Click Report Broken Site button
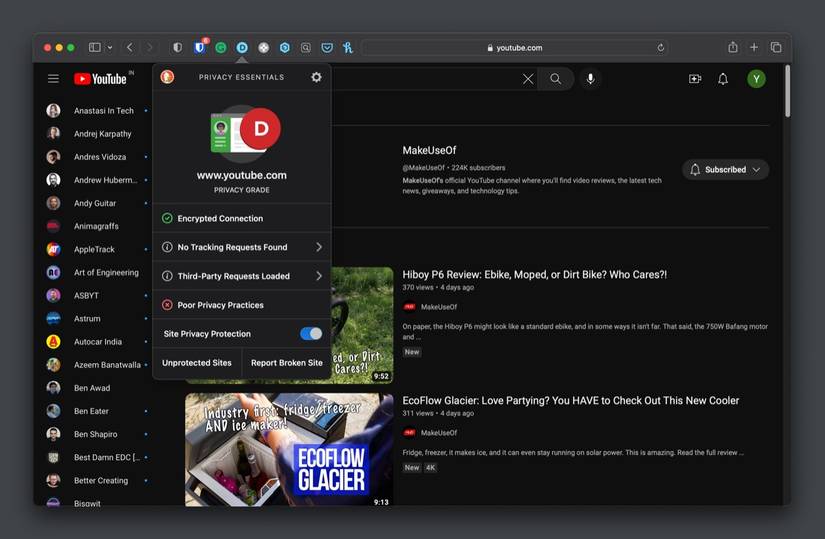This screenshot has width=825, height=539. (x=286, y=363)
